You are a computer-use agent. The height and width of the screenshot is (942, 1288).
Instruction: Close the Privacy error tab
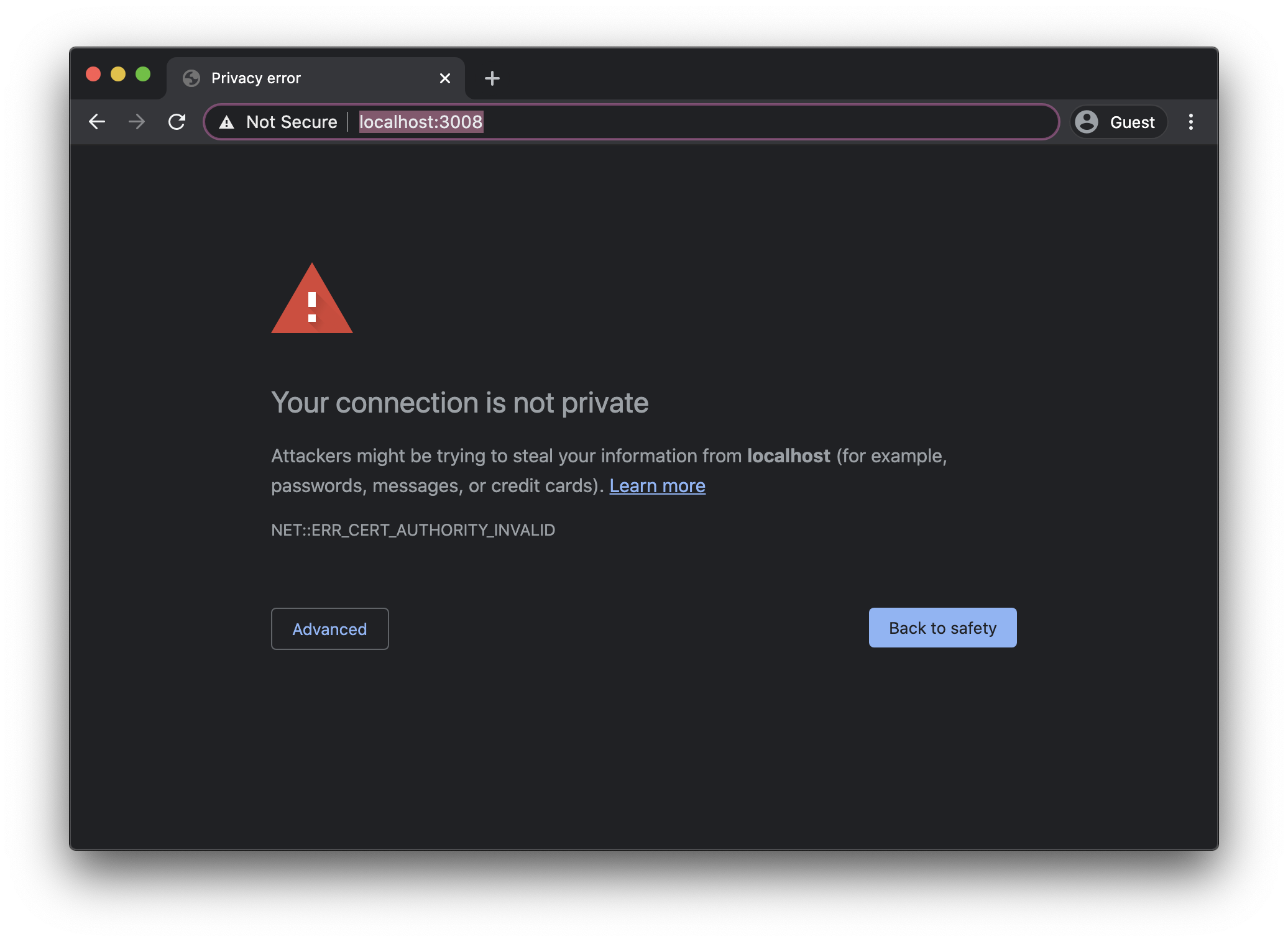point(444,78)
